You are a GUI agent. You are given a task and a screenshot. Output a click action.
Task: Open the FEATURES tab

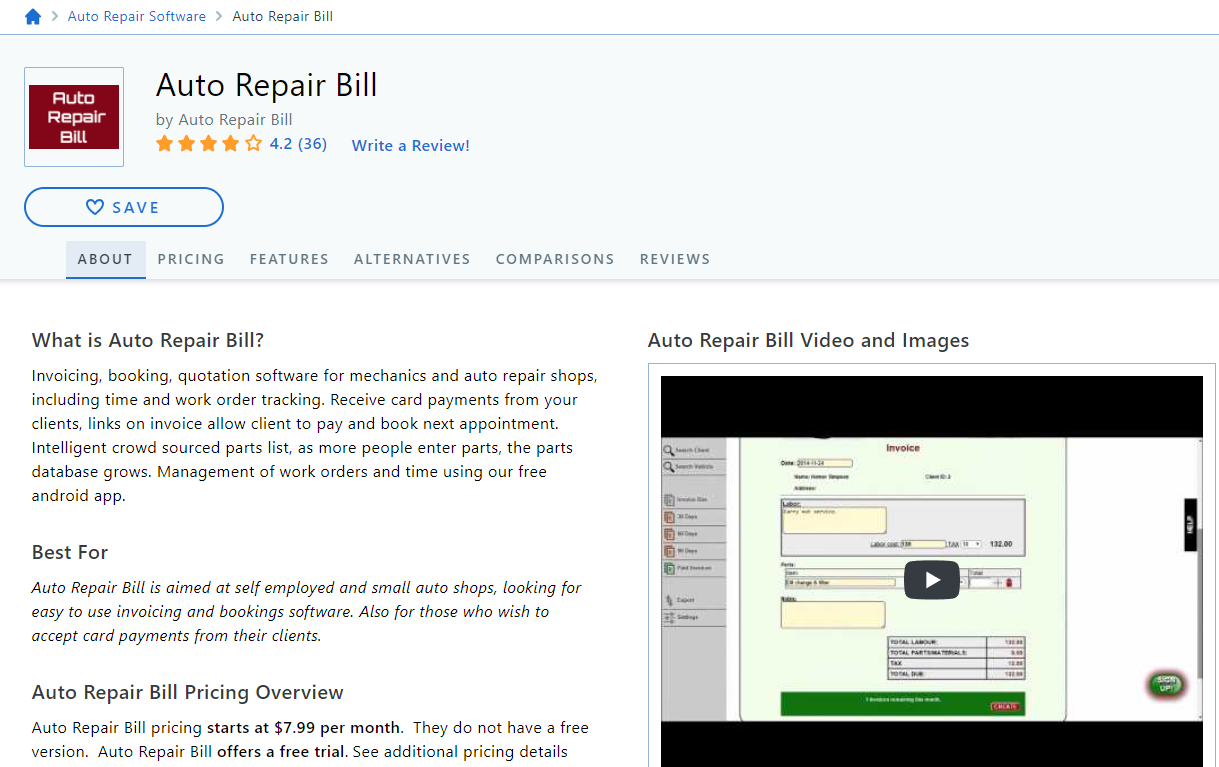coord(289,259)
